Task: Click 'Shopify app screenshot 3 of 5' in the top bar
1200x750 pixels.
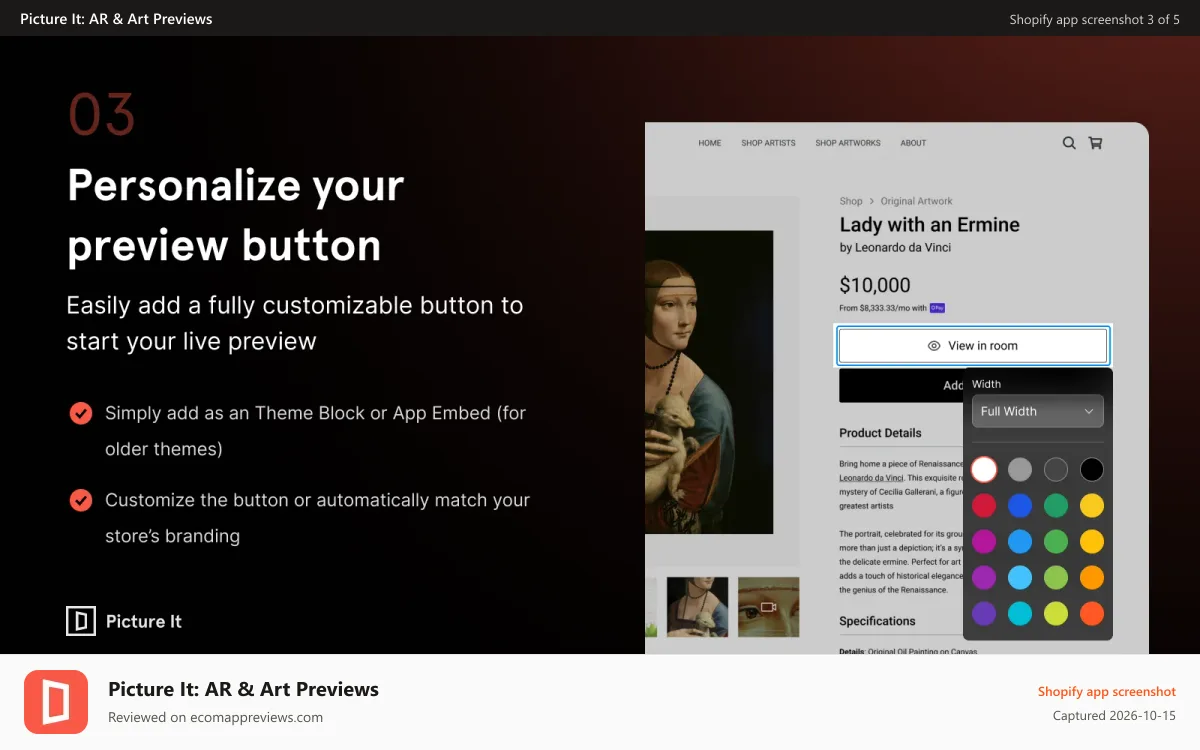Action: [1095, 19]
